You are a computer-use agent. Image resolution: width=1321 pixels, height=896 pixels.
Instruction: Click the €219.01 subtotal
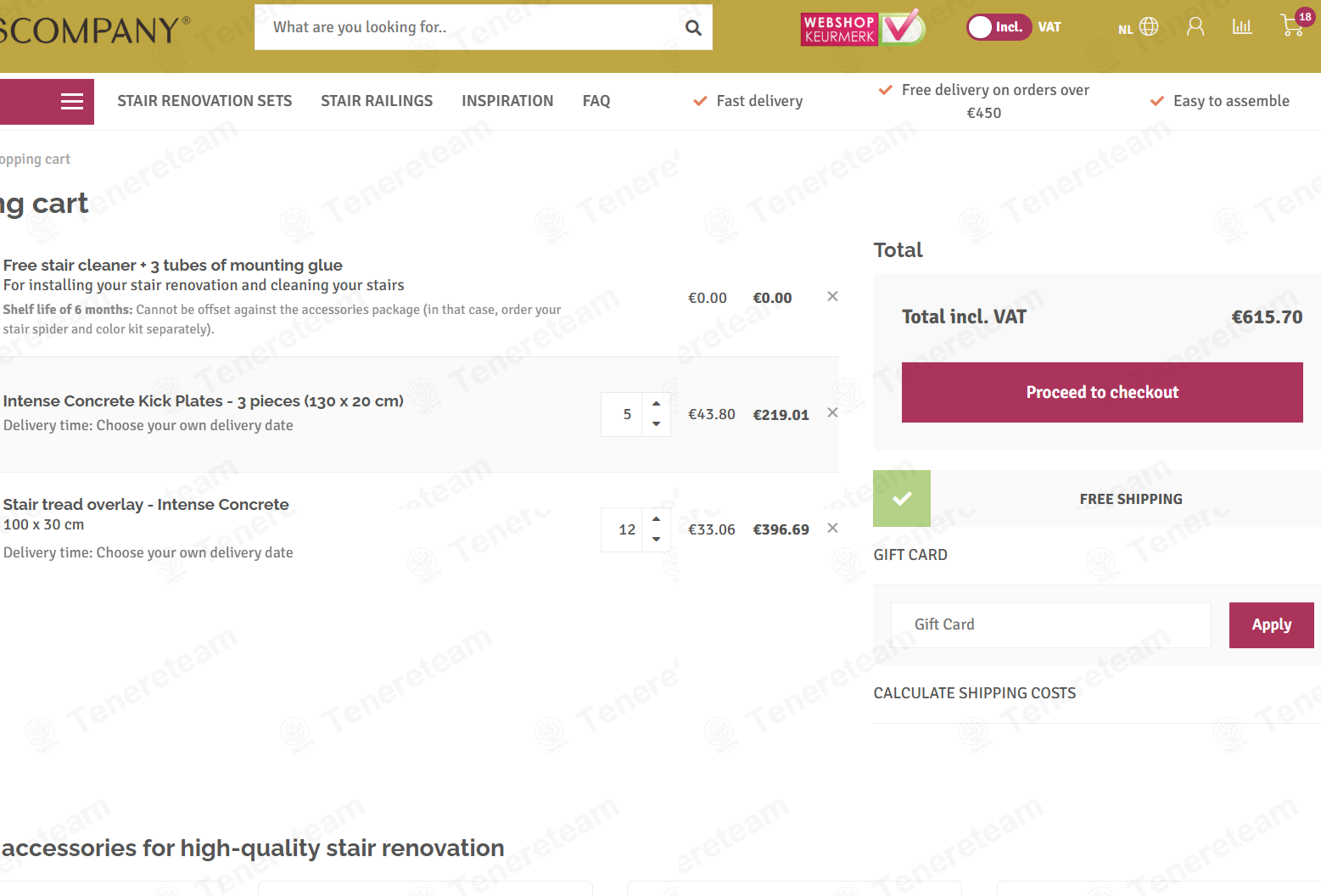[x=781, y=415]
